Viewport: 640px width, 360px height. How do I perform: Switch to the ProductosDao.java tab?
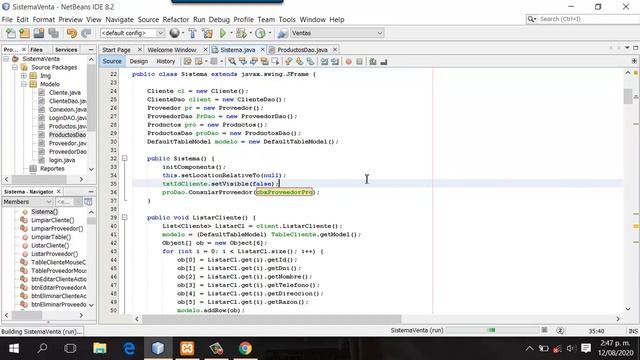click(302, 50)
